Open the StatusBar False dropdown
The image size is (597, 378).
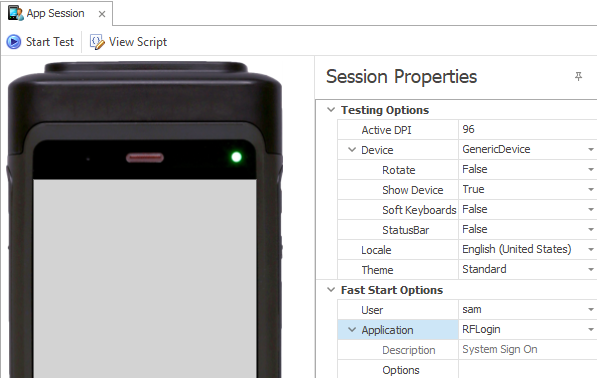click(x=591, y=230)
